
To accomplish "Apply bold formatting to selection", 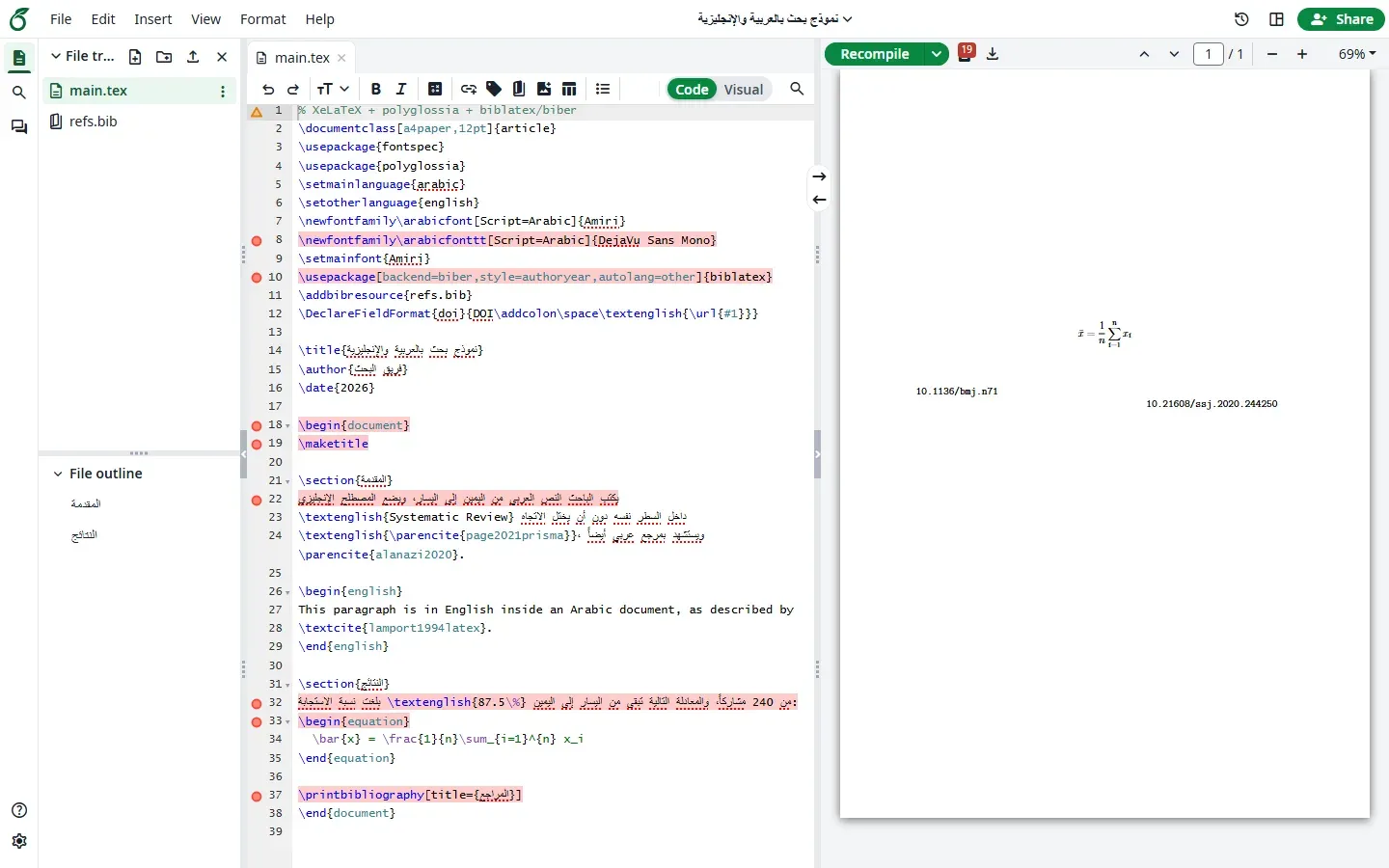I will [x=376, y=89].
